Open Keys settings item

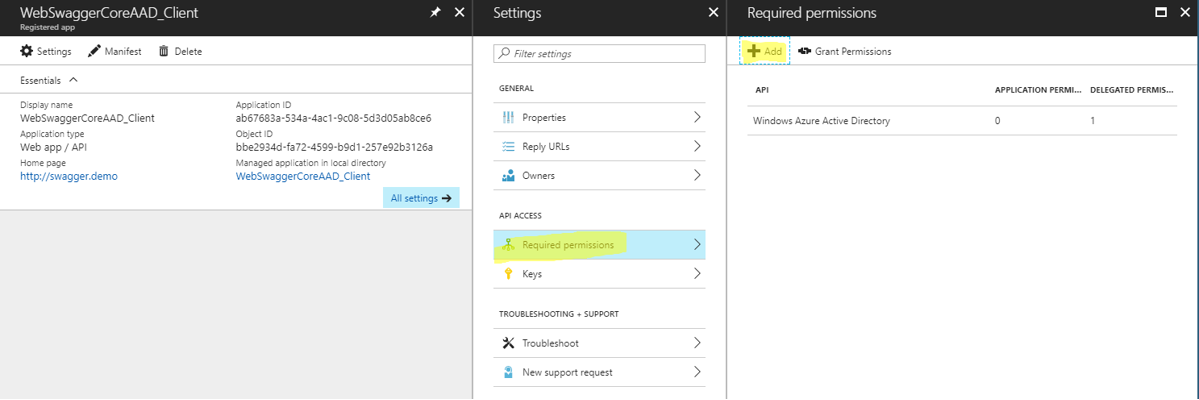(600, 273)
